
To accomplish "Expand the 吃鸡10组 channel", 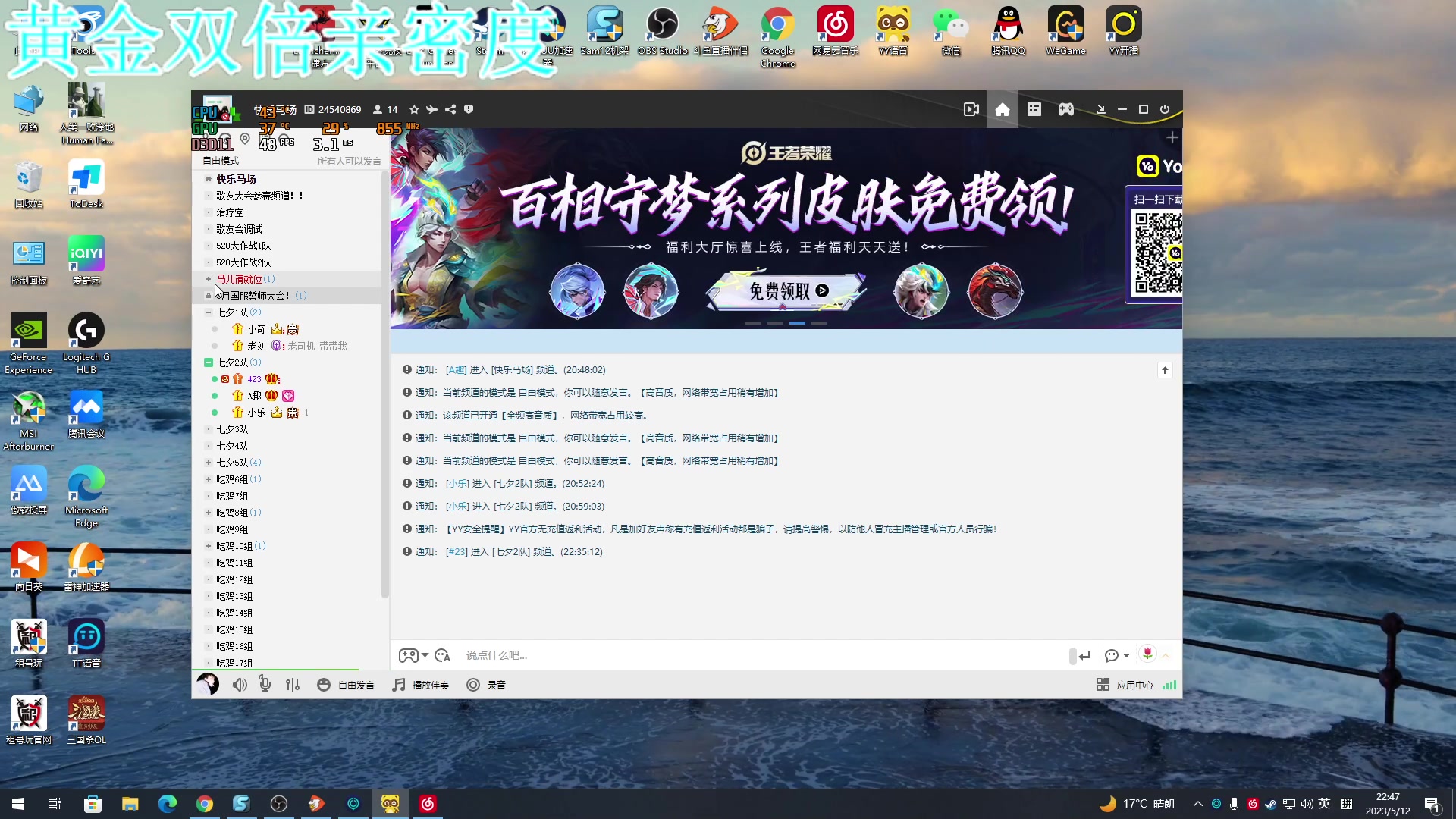I will click(209, 546).
